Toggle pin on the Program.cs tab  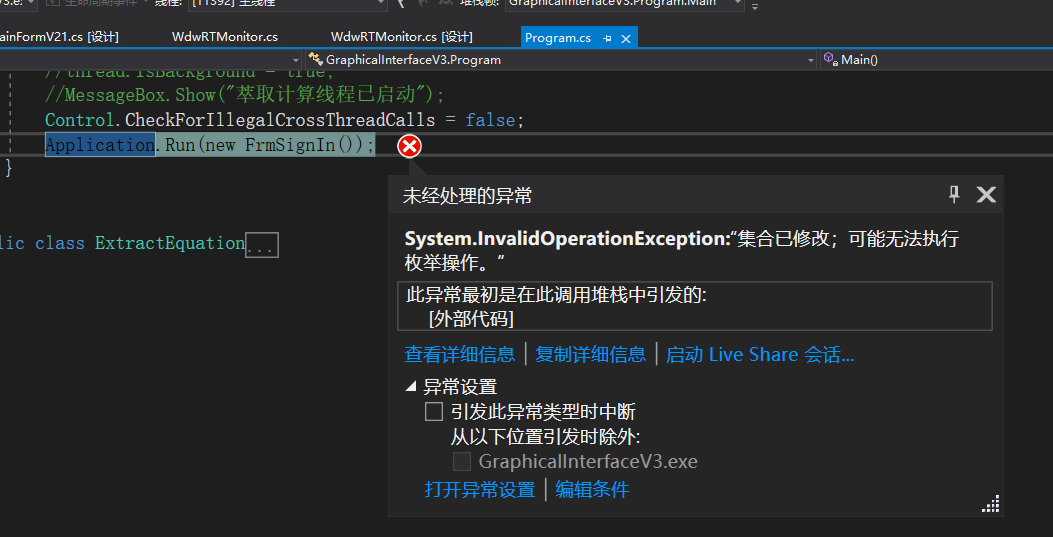pos(607,38)
